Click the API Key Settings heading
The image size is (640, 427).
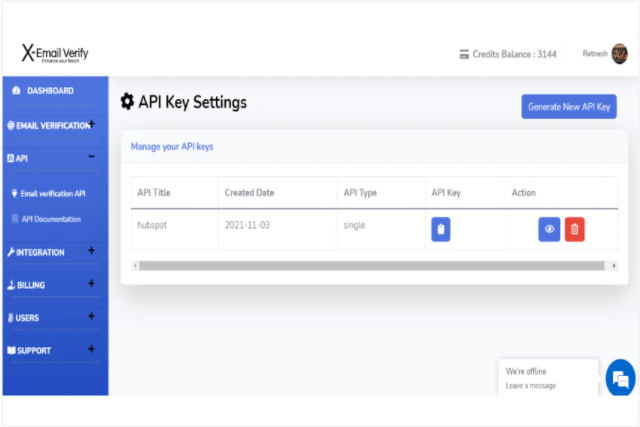click(192, 102)
